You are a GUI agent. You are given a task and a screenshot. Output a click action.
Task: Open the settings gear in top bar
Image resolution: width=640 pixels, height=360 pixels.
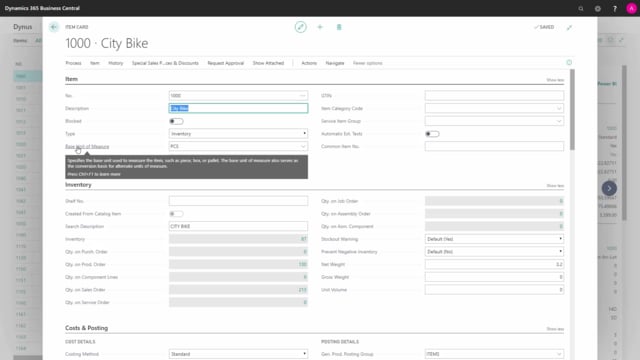coord(598,8)
